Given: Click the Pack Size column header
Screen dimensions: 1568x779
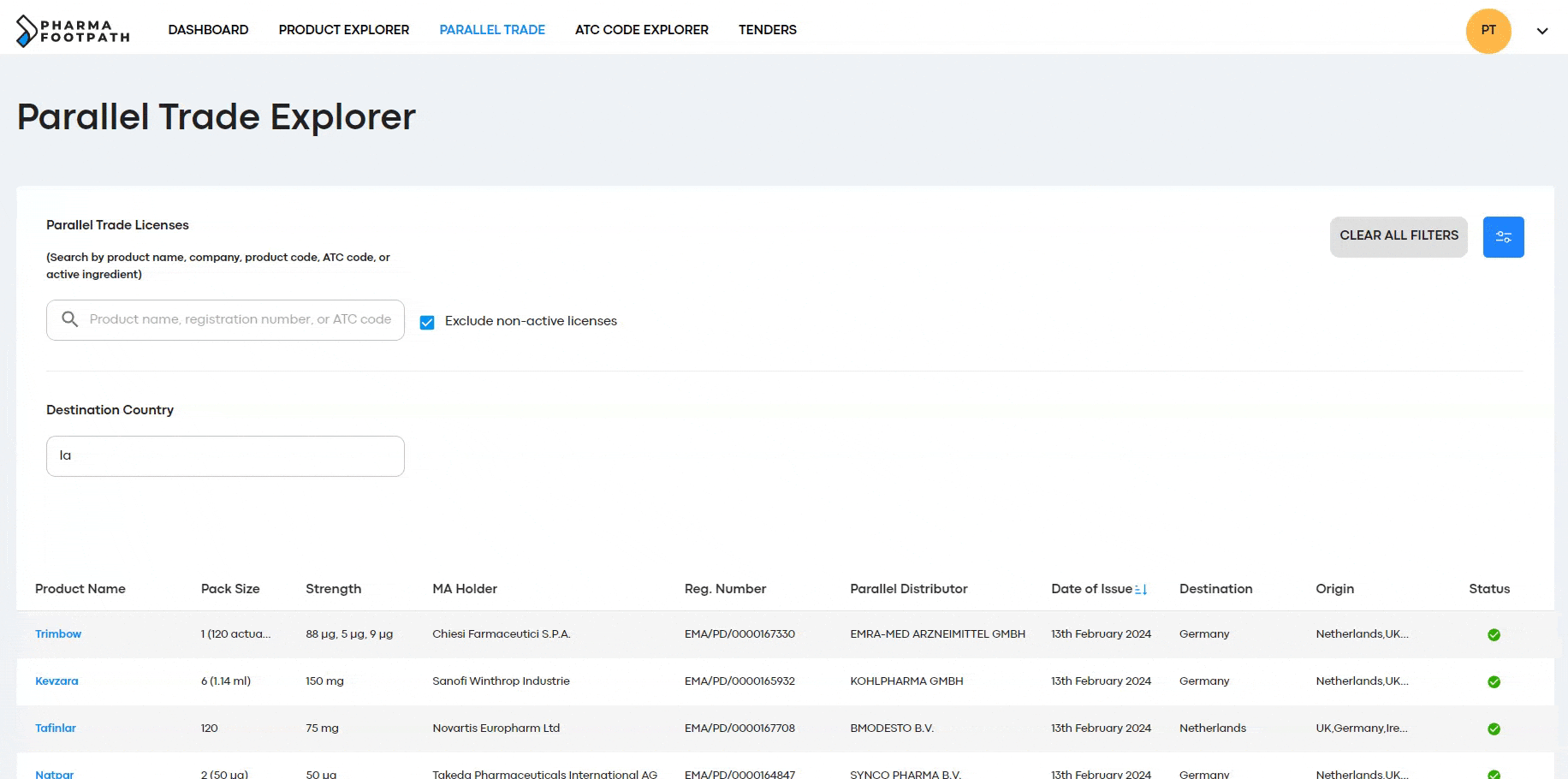Looking at the screenshot, I should point(230,589).
